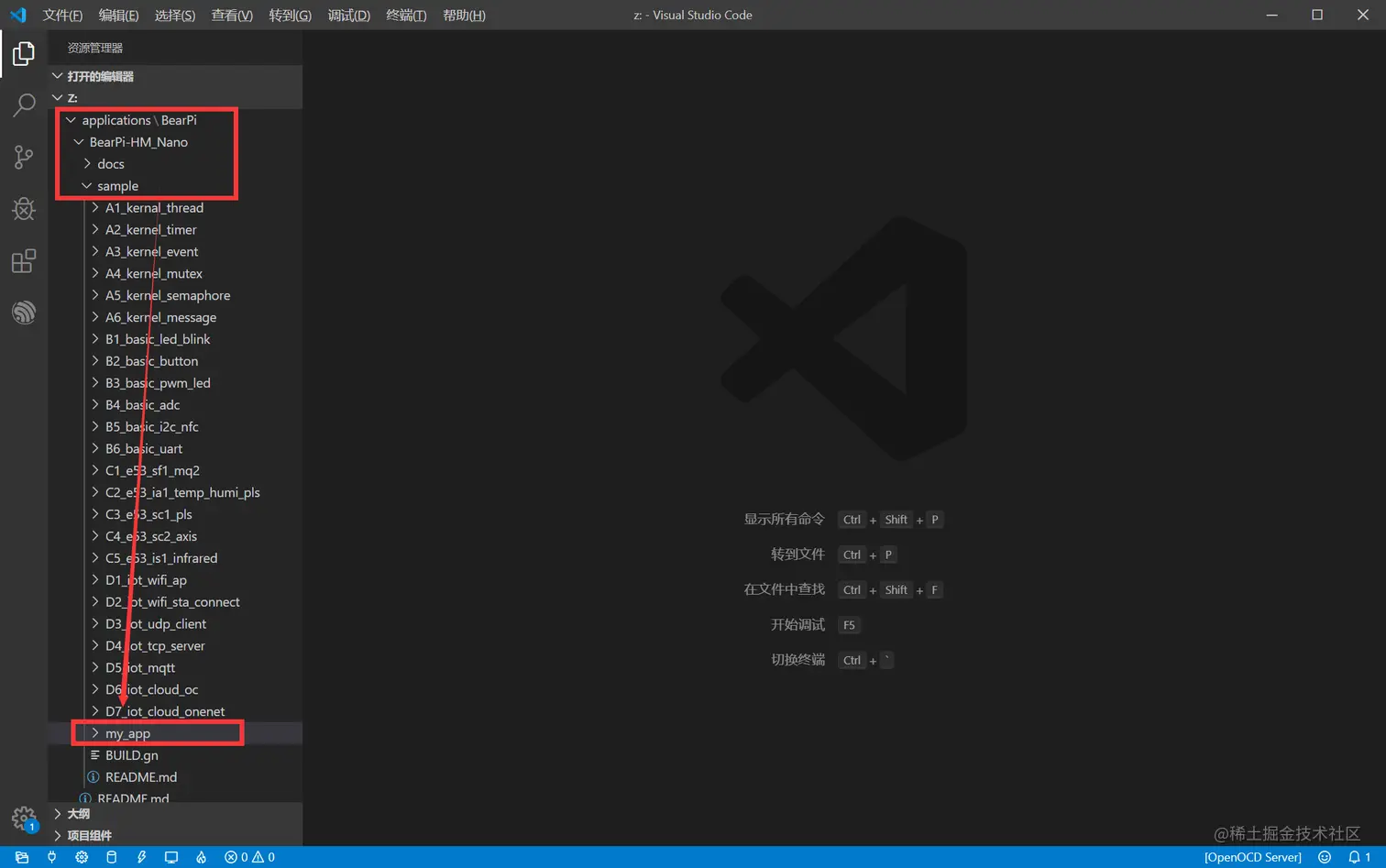Open the Espressif IDF icon in the activity bar
Image resolution: width=1386 pixels, height=868 pixels.
[x=24, y=313]
